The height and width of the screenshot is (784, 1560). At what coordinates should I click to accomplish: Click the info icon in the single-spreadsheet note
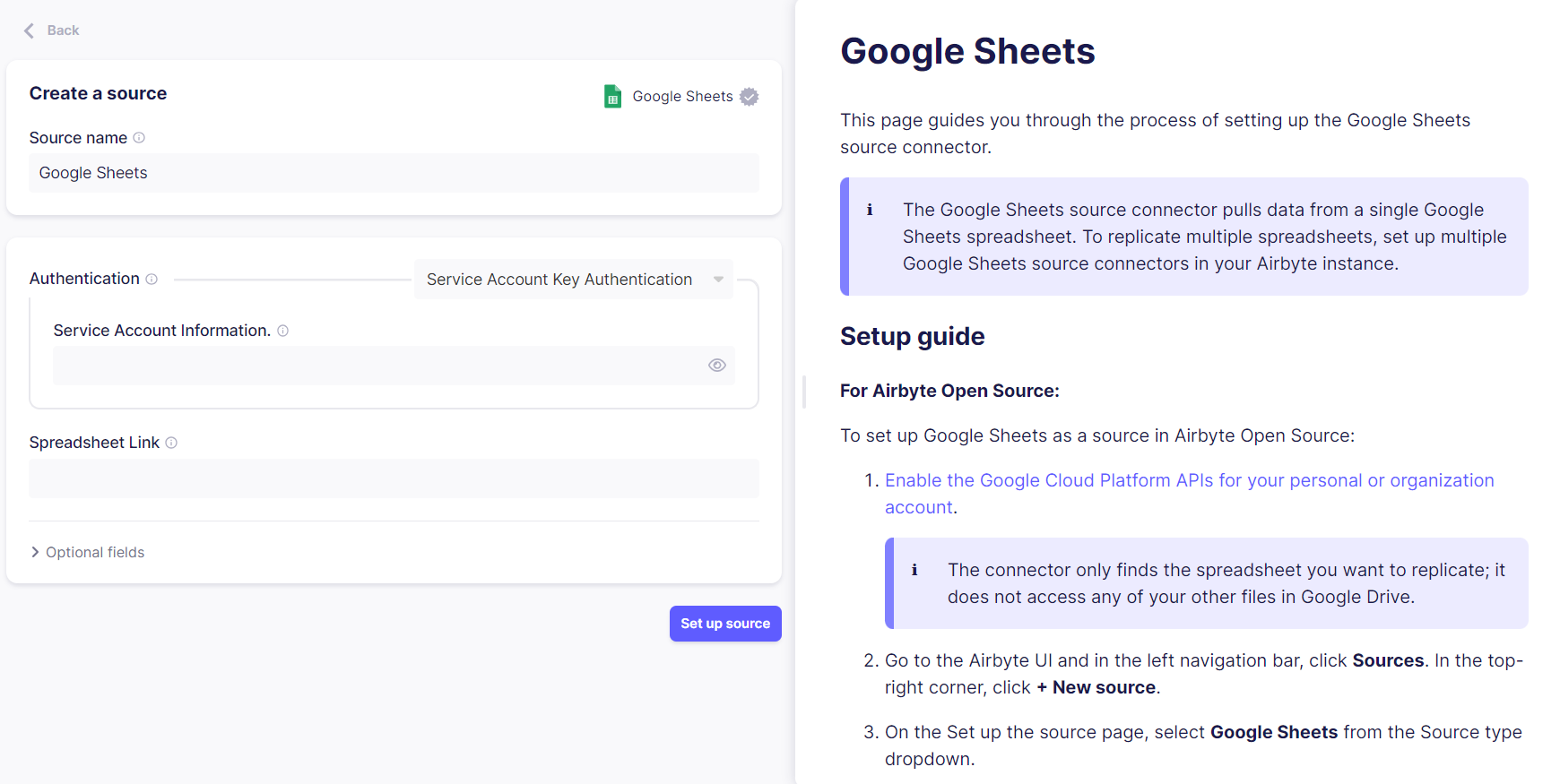point(870,210)
